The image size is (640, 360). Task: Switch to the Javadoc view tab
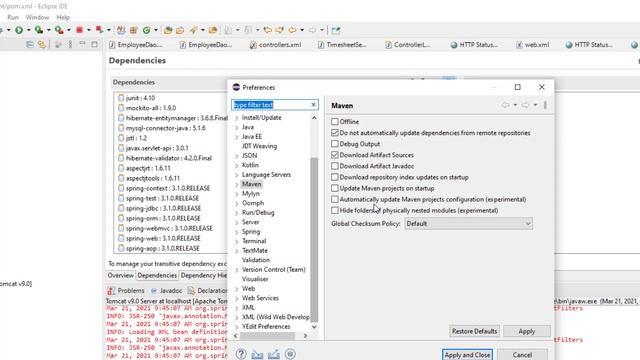coord(167,291)
